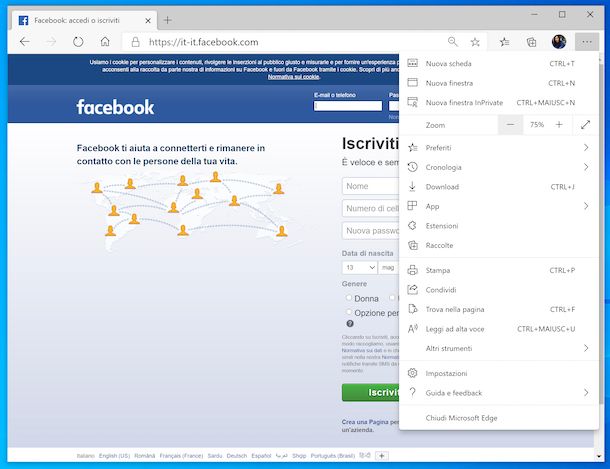Focus the E-mail o telefono field
This screenshot has height=469, width=610.
click(348, 106)
